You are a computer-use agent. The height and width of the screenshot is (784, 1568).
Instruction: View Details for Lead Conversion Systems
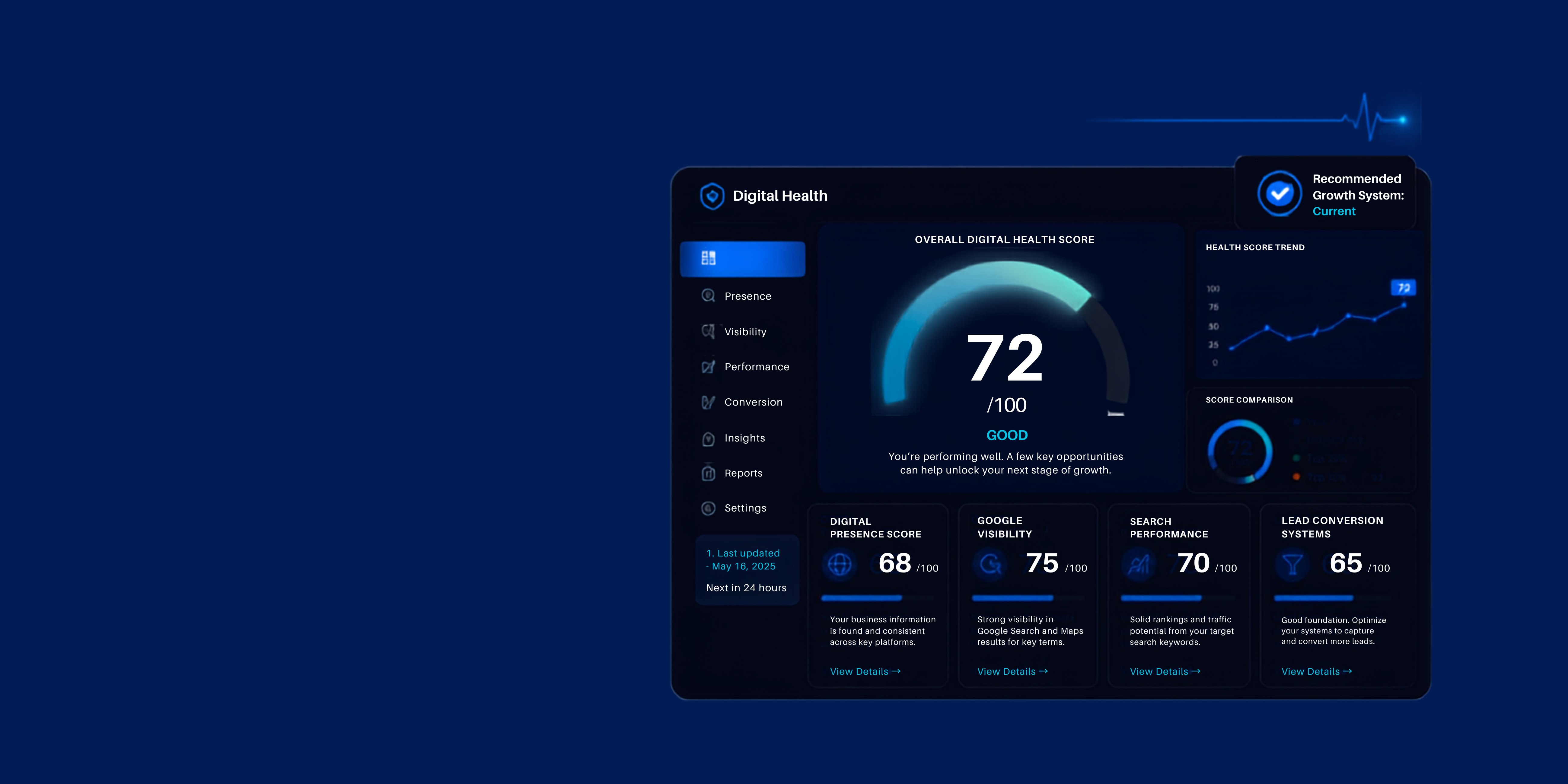pos(1317,671)
